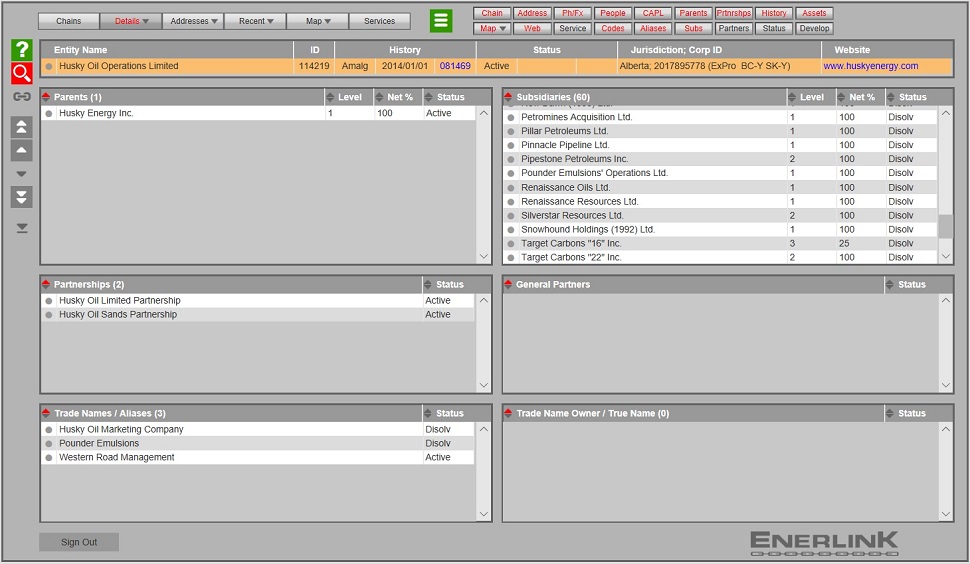Screen dimensions: 970x564
Task: Click Subsidiaries list scroll-down arrow
Action: (x=945, y=256)
